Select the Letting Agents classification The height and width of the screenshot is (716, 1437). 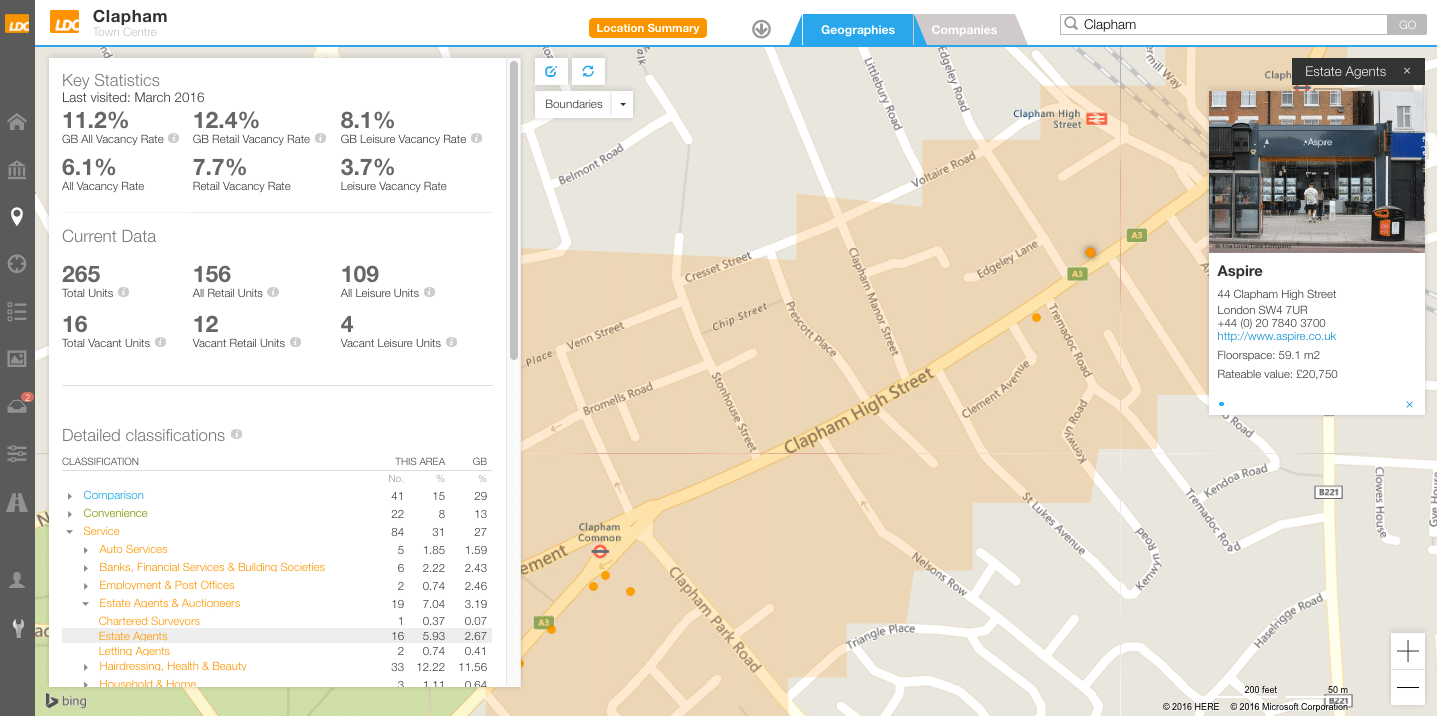(x=134, y=651)
